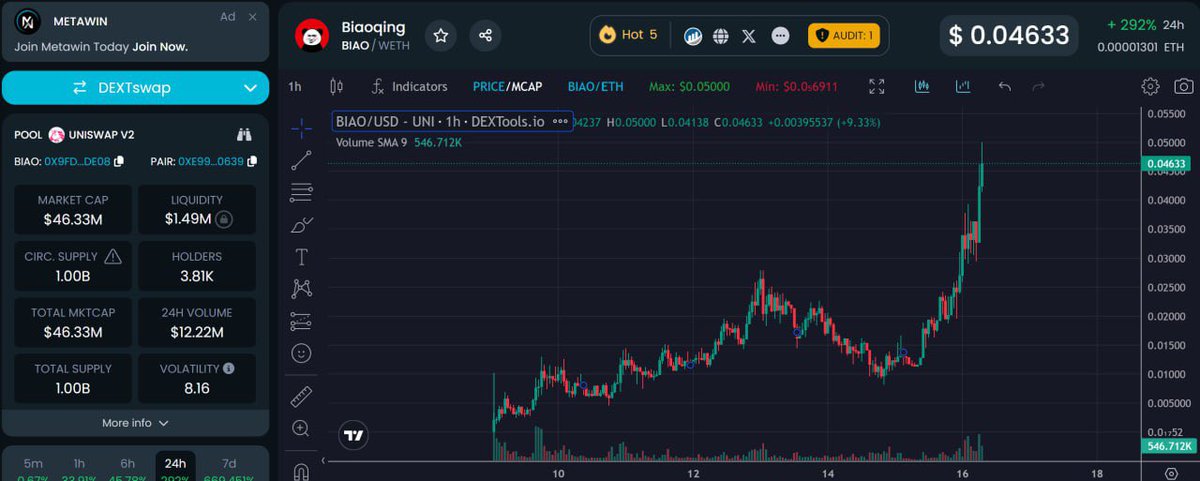Open the token website globe icon
This screenshot has width=1200, height=481.
pos(721,36)
